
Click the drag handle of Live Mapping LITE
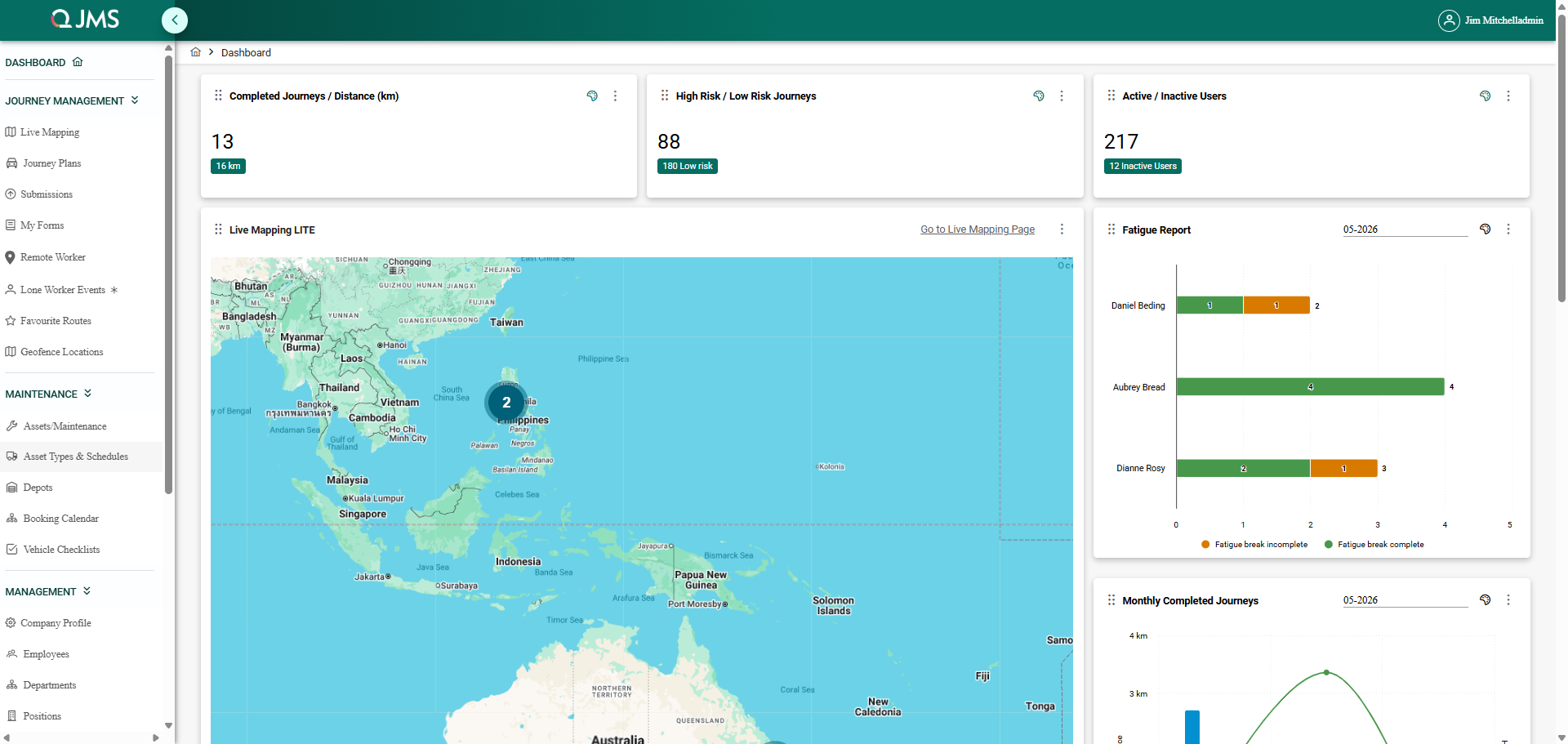218,229
